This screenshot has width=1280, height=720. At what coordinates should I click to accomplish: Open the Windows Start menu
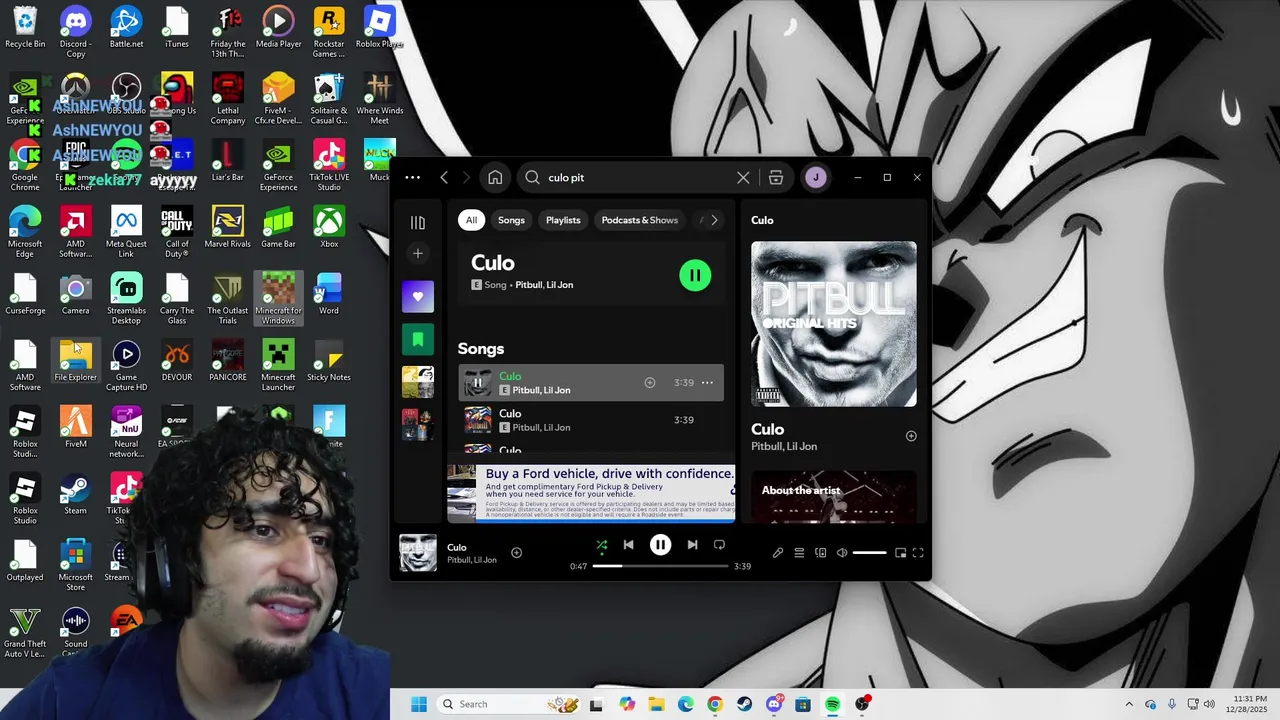[419, 704]
